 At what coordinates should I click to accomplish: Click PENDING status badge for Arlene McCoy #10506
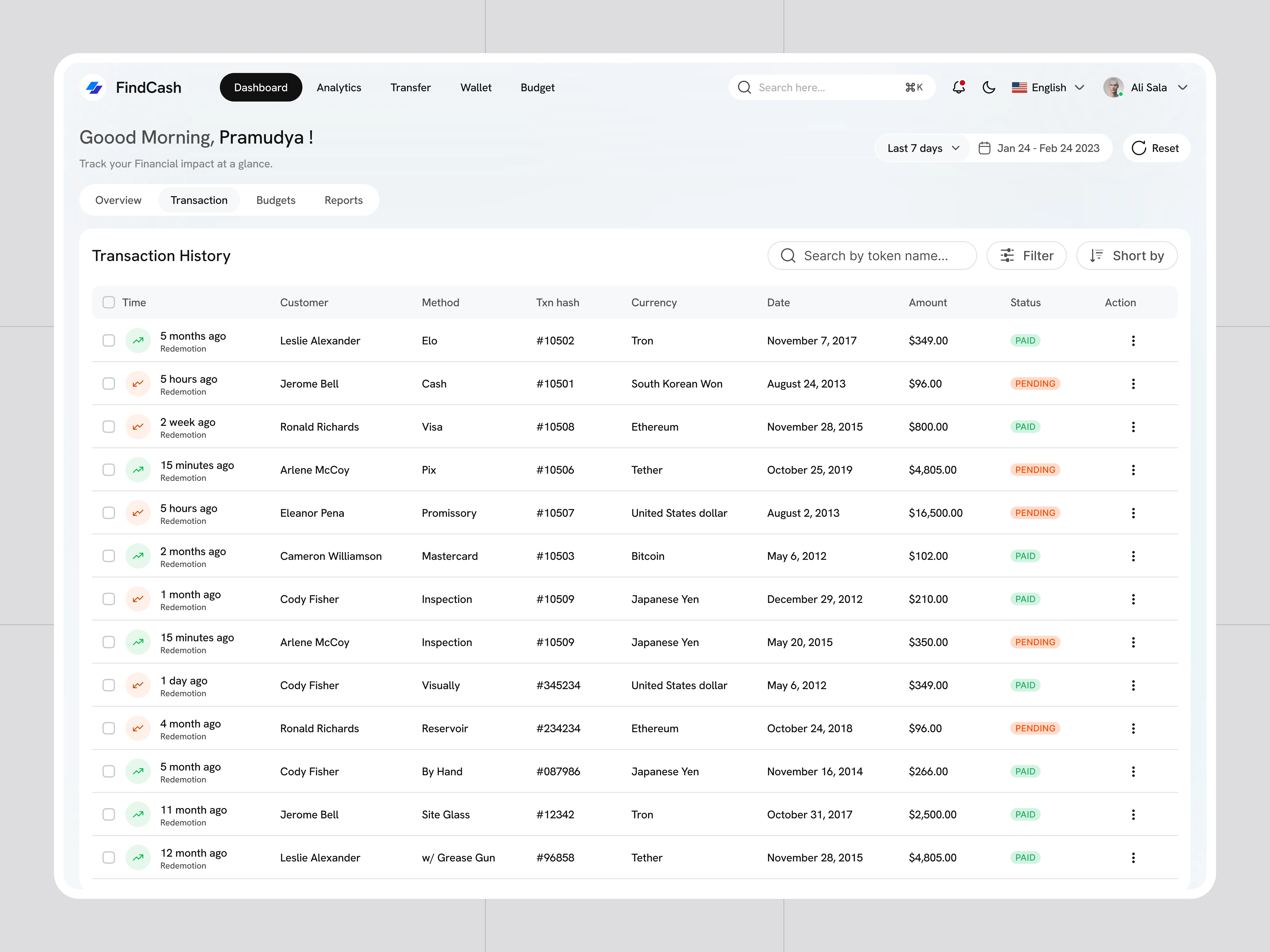[x=1035, y=469]
